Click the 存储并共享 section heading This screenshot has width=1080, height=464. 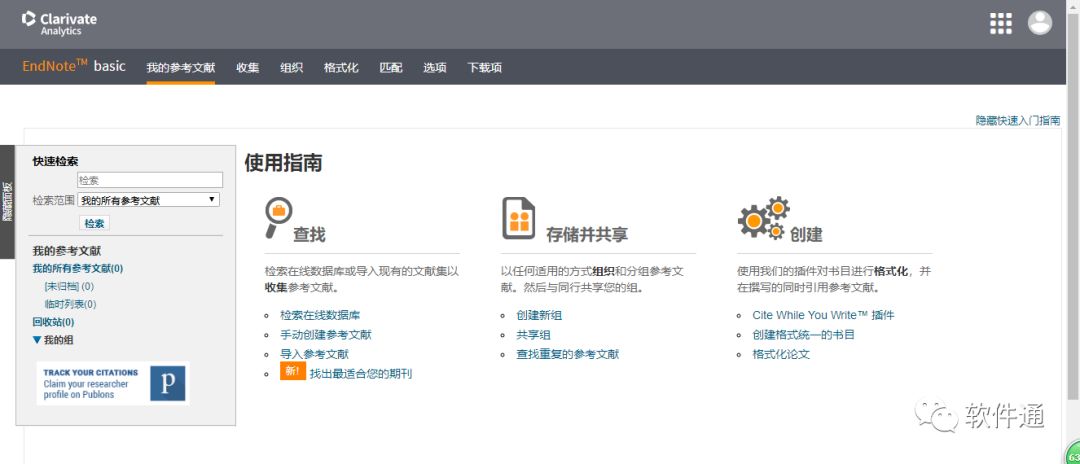click(x=587, y=234)
